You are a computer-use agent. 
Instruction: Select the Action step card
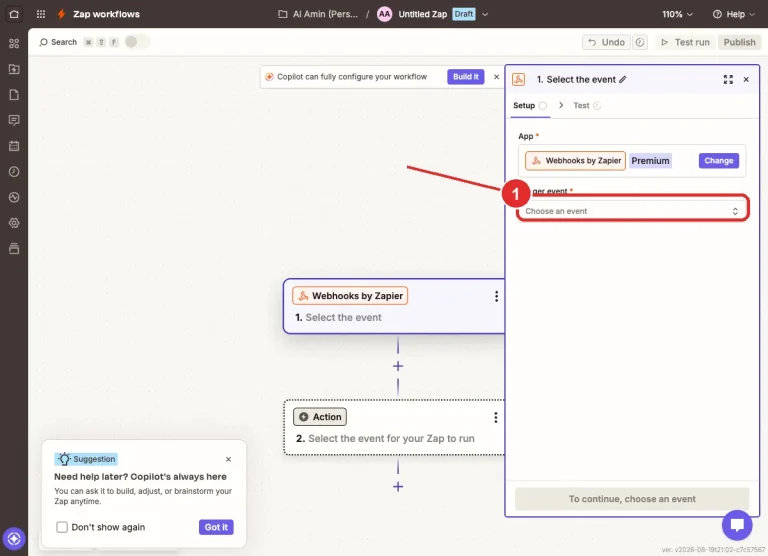click(x=394, y=428)
